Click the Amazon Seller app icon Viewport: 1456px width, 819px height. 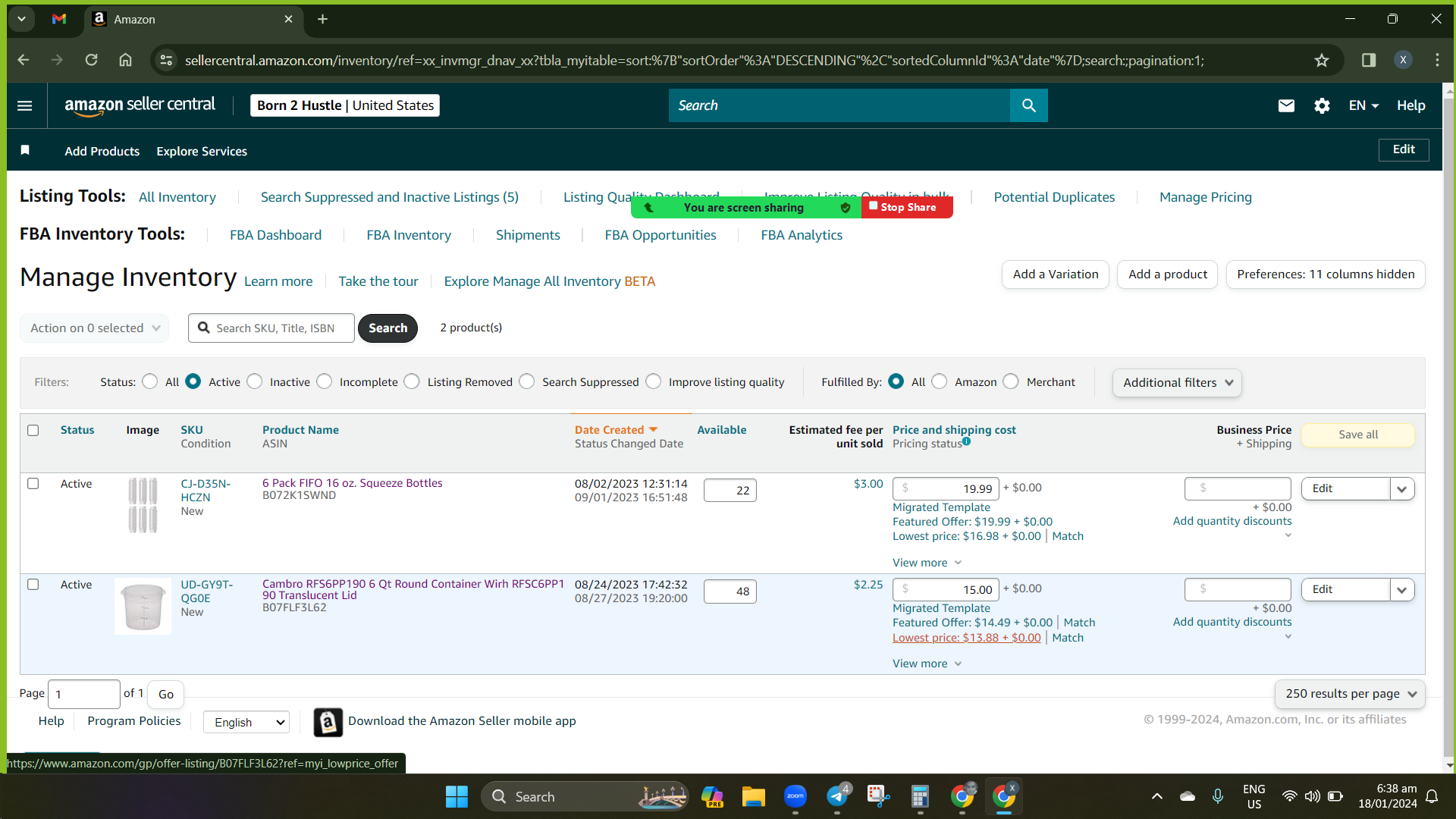328,722
